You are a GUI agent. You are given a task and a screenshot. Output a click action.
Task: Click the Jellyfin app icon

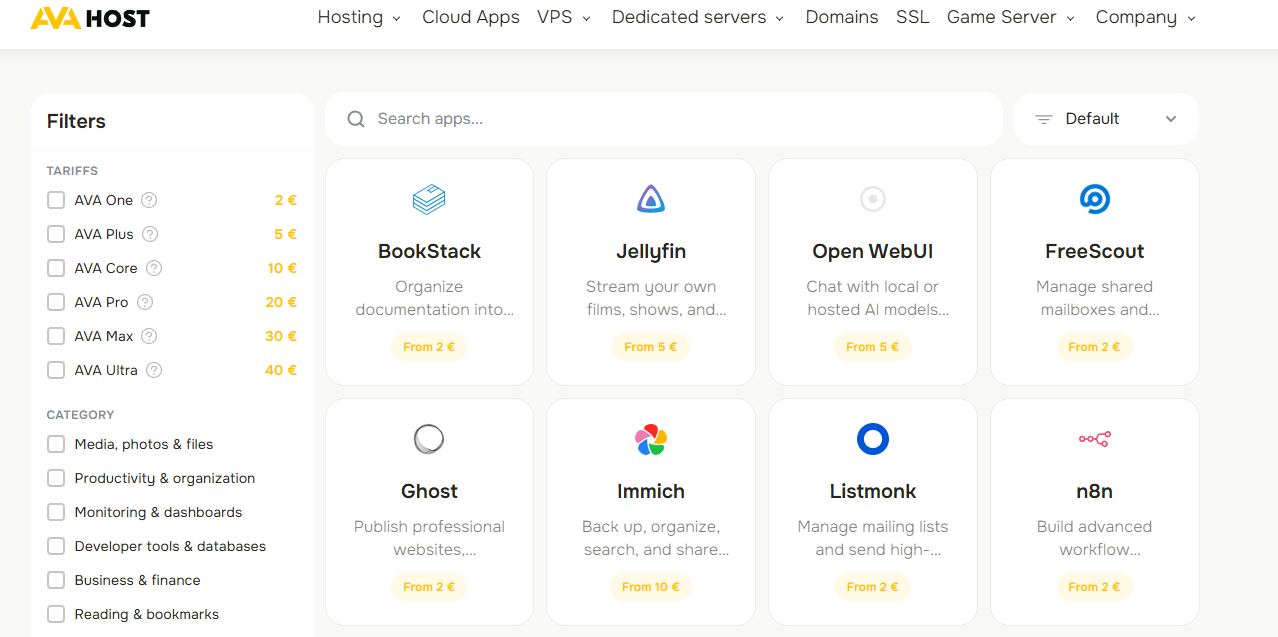(651, 199)
